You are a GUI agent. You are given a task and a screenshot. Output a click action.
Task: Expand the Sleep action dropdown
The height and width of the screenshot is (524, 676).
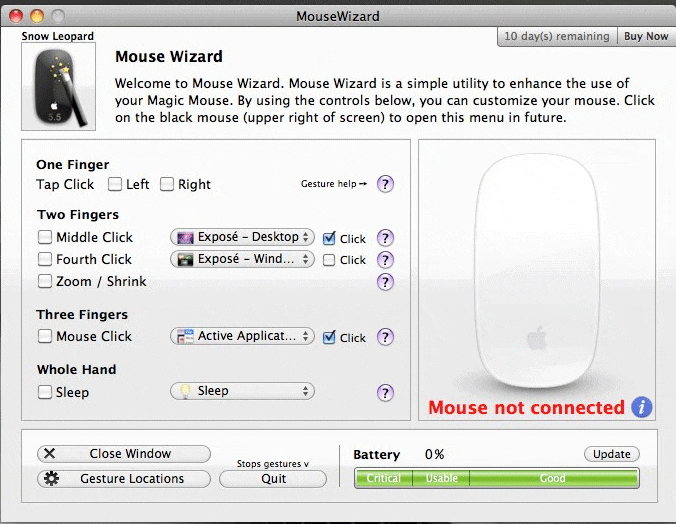pyautogui.click(x=242, y=392)
